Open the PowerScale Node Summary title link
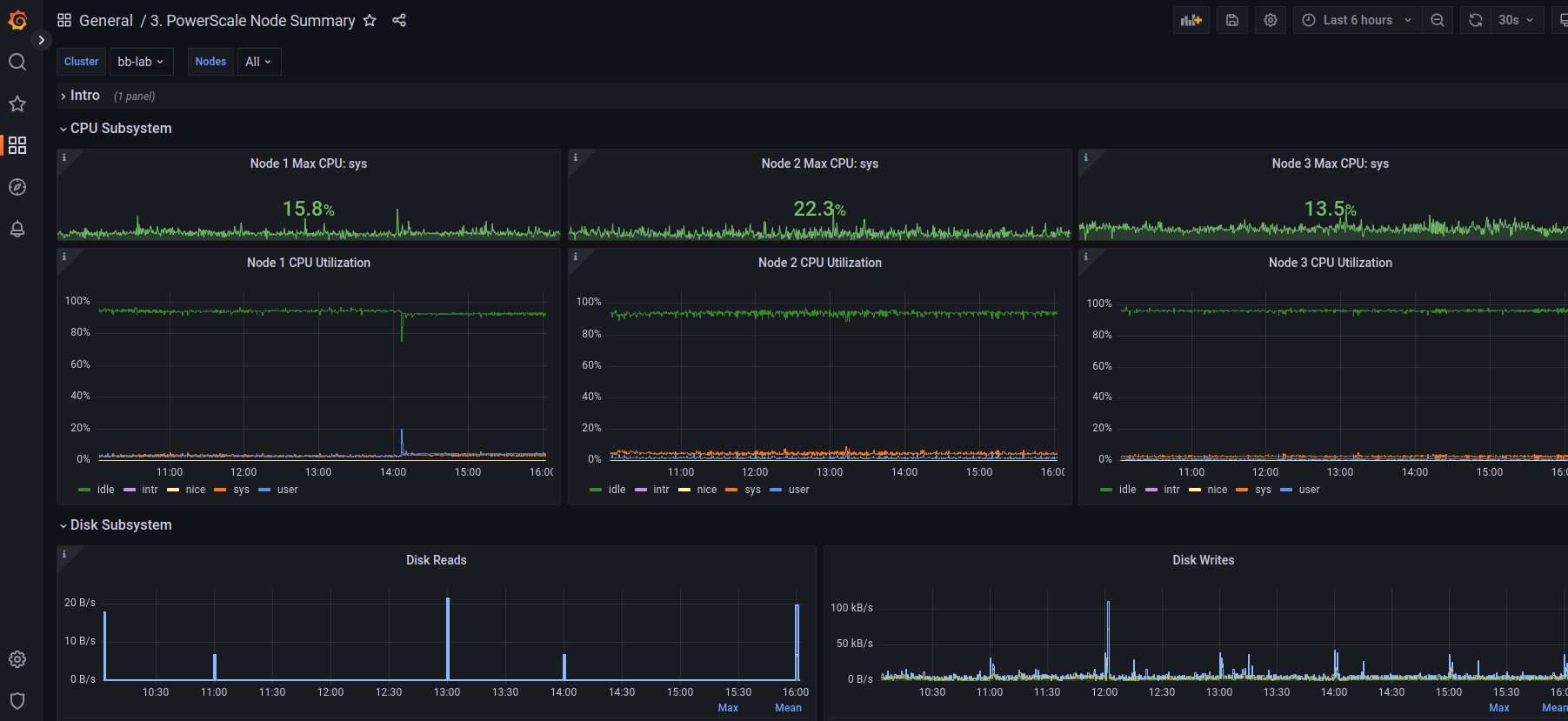The width and height of the screenshot is (1568, 721). [x=252, y=20]
